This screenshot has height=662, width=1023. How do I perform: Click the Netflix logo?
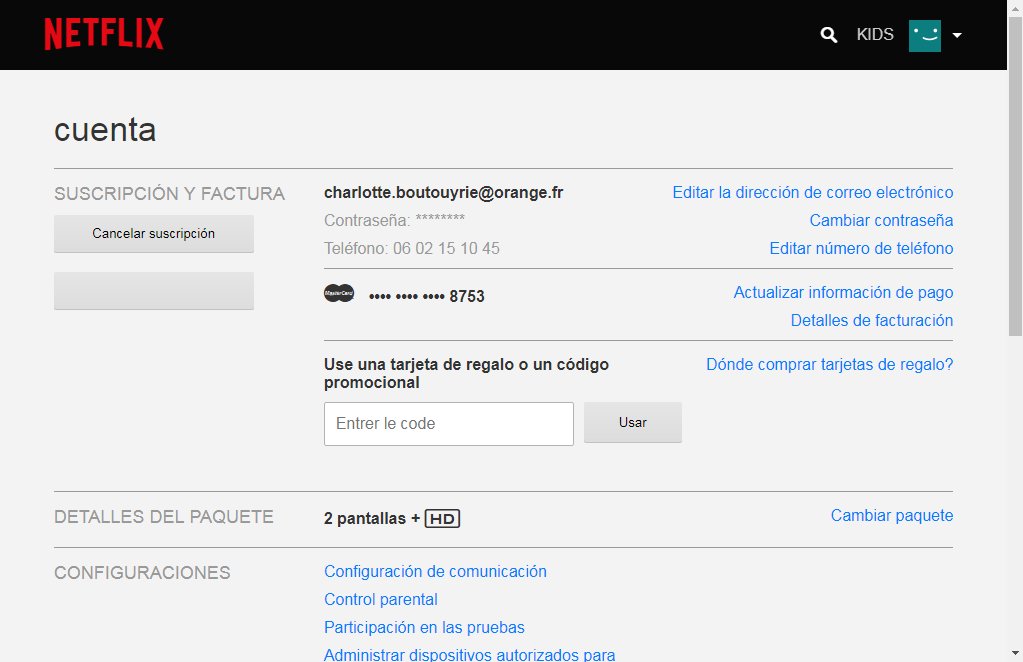click(104, 34)
